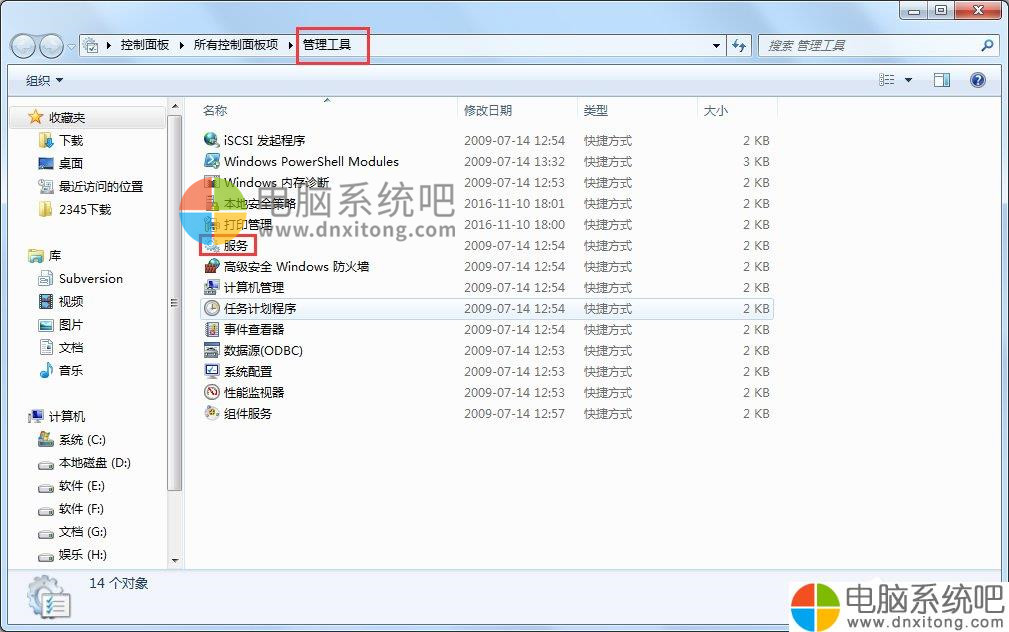Screen dimensions: 1009x632
Task: Select the 数据源(ODBC) icon
Action: click(x=211, y=350)
